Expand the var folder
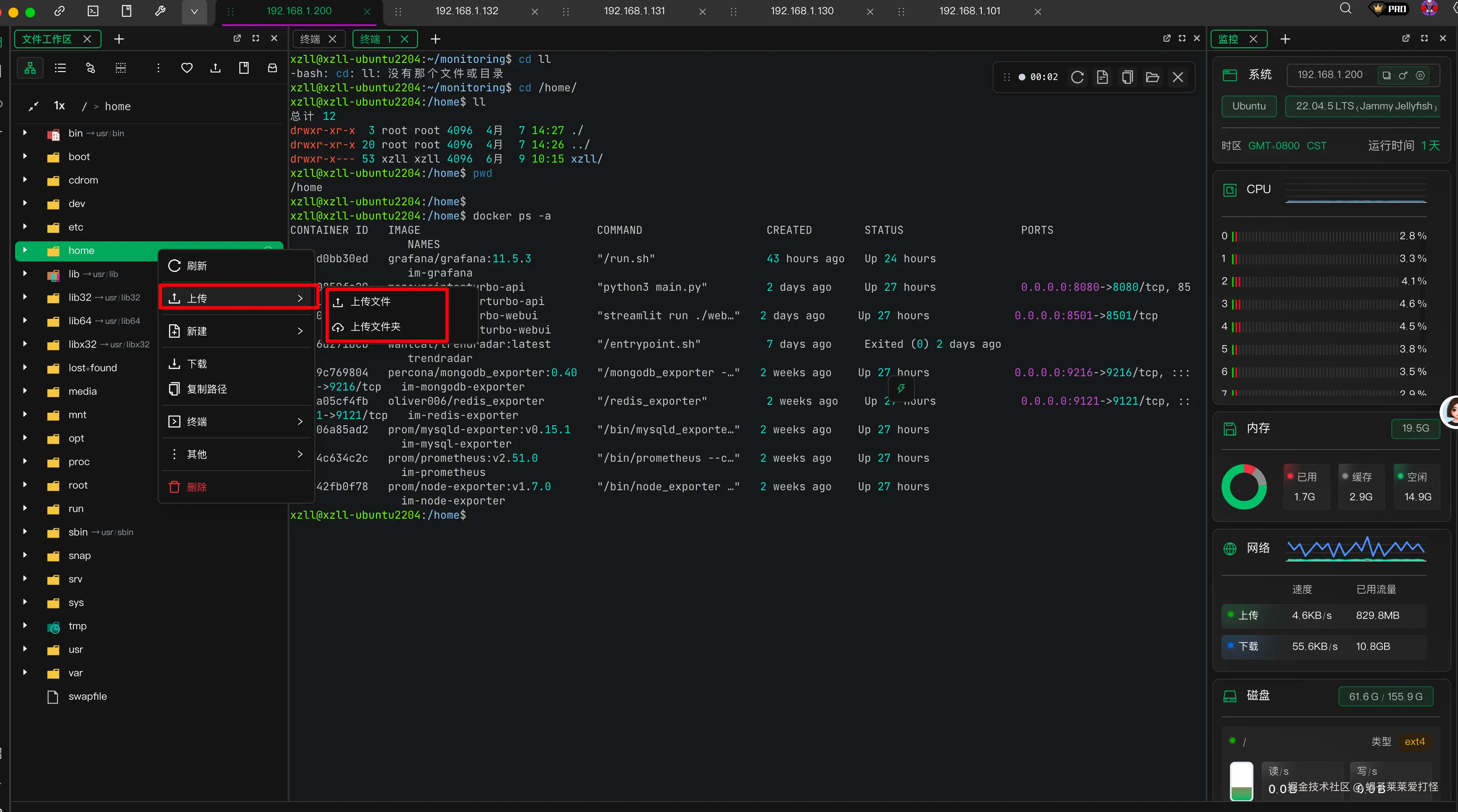Viewport: 1458px width, 812px height. pyautogui.click(x=25, y=673)
